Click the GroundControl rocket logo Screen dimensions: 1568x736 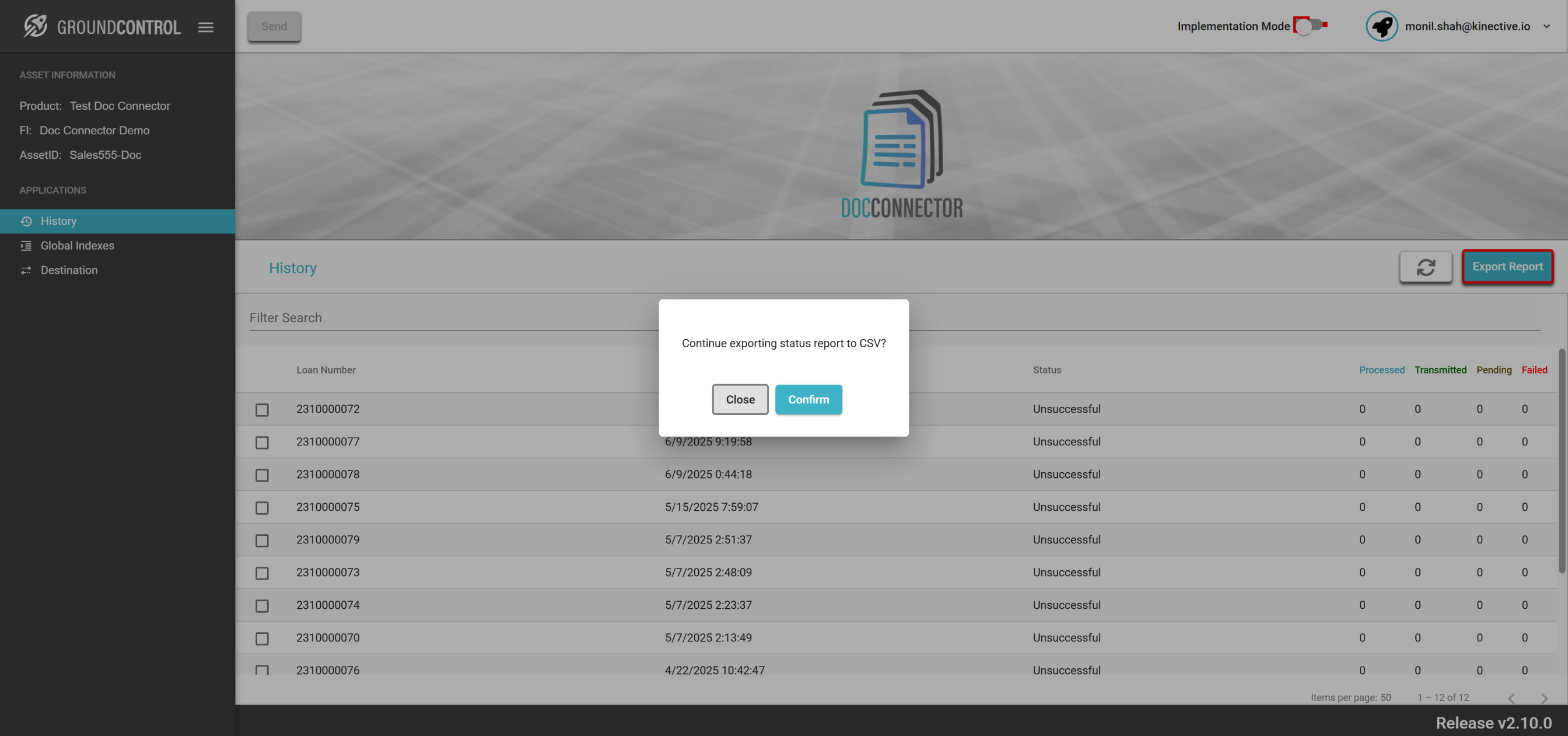(x=36, y=26)
